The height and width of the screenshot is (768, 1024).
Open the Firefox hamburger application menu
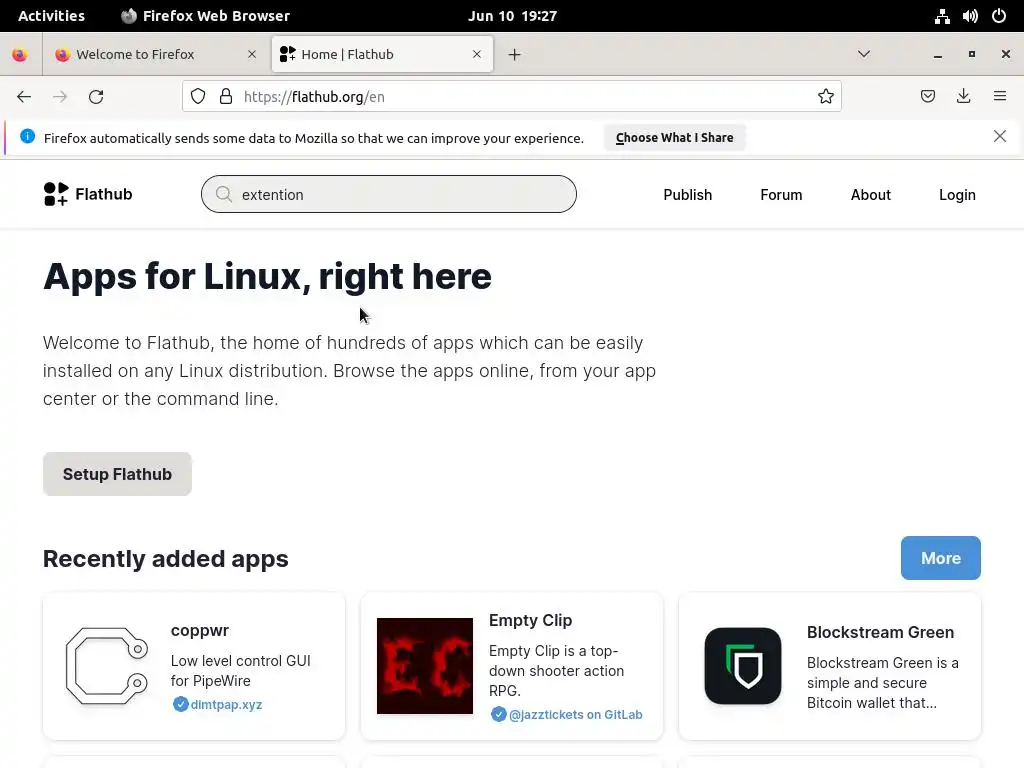pyautogui.click(x=1000, y=96)
